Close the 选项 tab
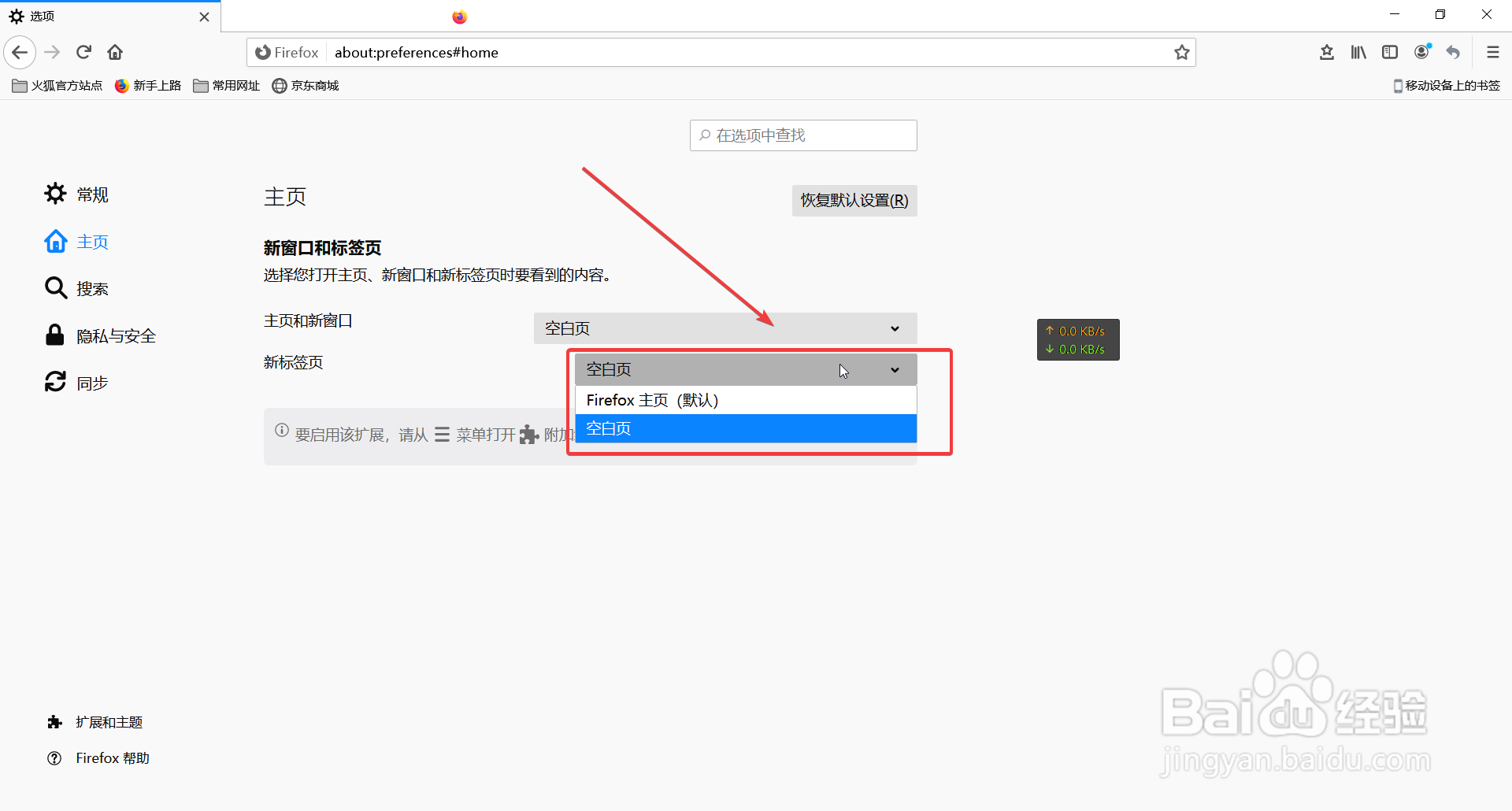Screen dimensions: 1512x811 pyautogui.click(x=204, y=17)
